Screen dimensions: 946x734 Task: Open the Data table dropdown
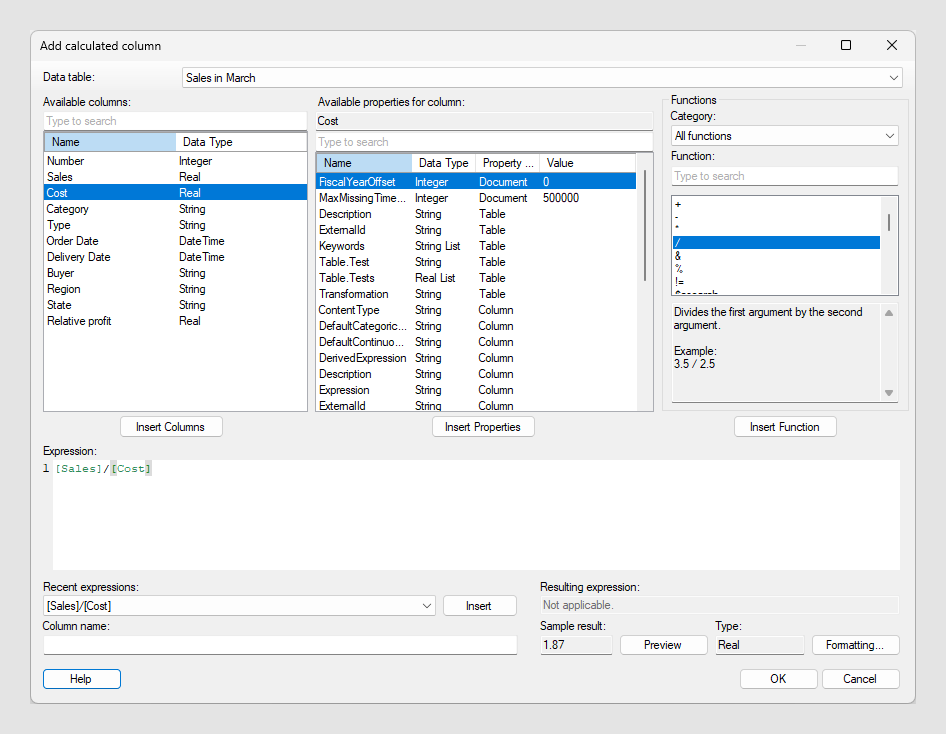click(542, 78)
